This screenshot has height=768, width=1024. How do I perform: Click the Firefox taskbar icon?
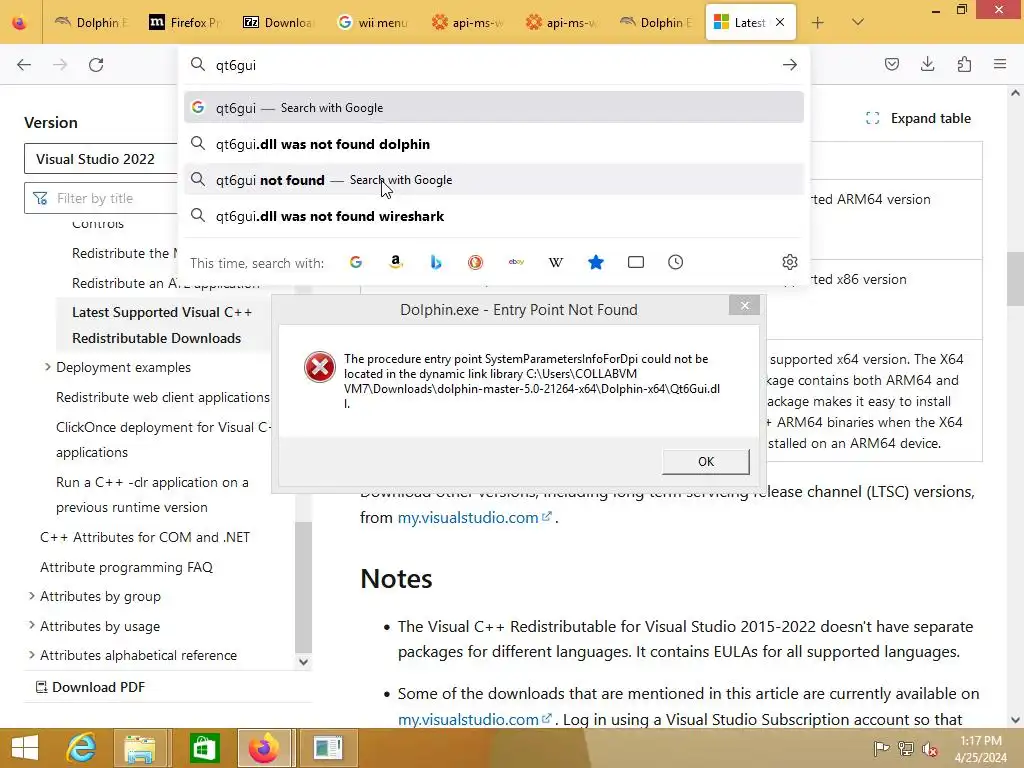click(264, 748)
